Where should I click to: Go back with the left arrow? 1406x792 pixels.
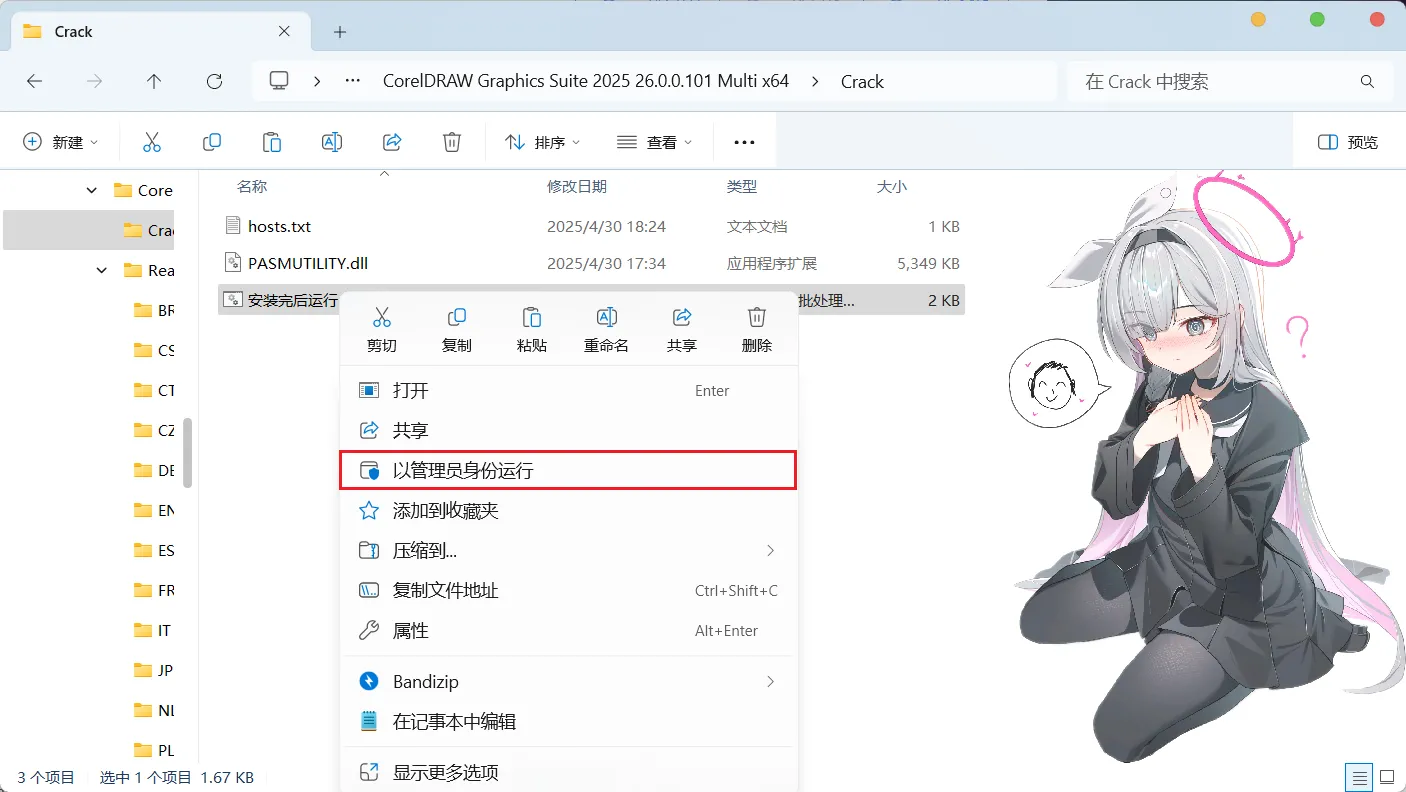tap(34, 81)
